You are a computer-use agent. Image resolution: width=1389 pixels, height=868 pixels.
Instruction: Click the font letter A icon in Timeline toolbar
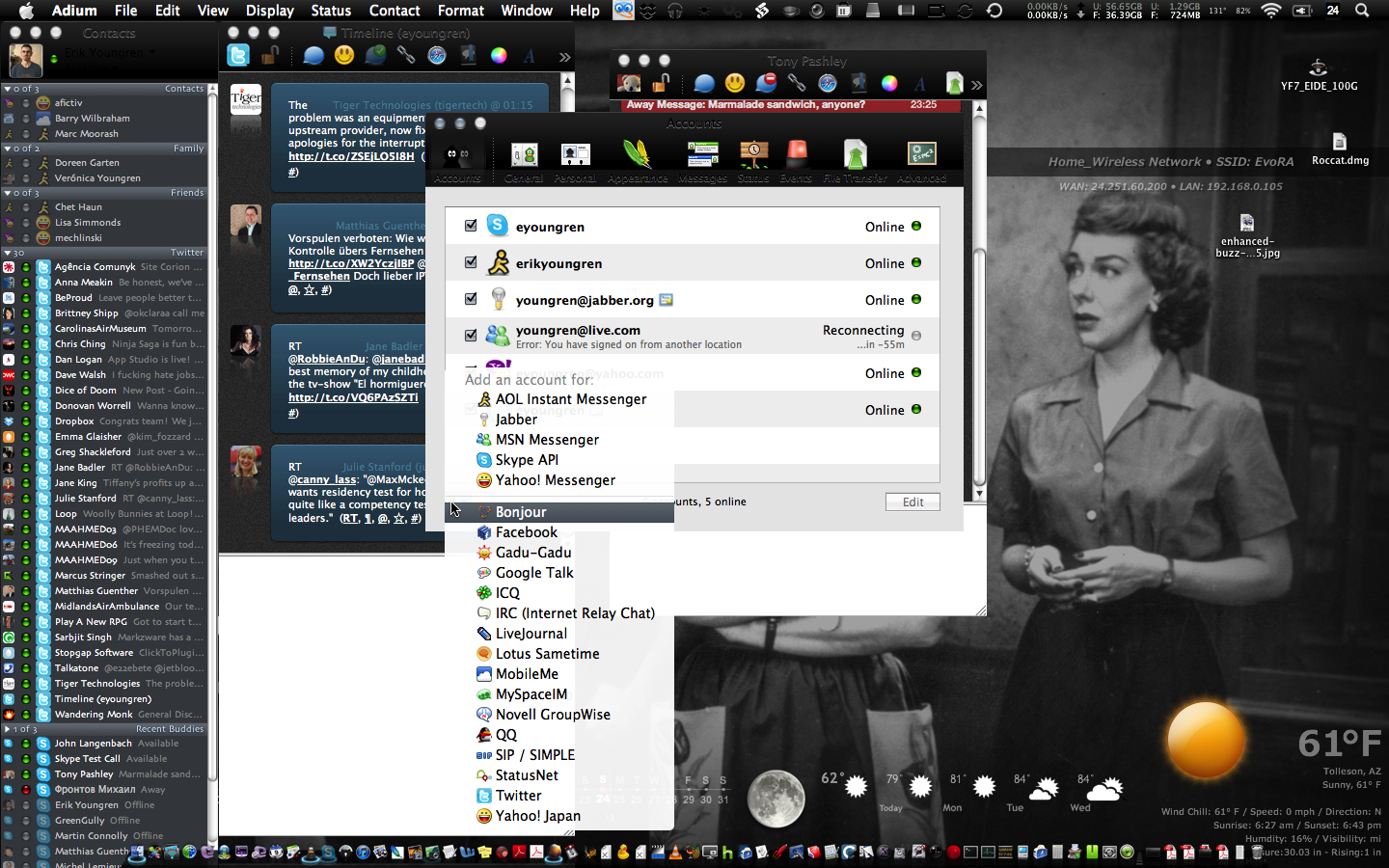[530, 55]
